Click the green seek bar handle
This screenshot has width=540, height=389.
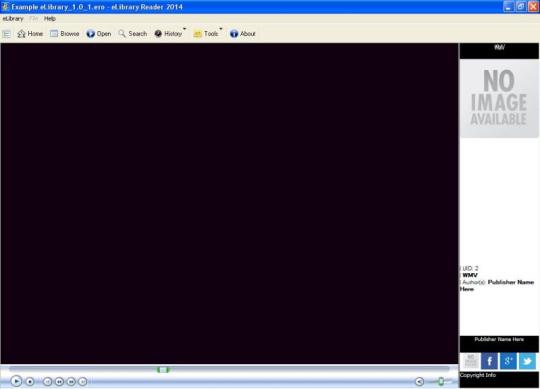(x=163, y=370)
